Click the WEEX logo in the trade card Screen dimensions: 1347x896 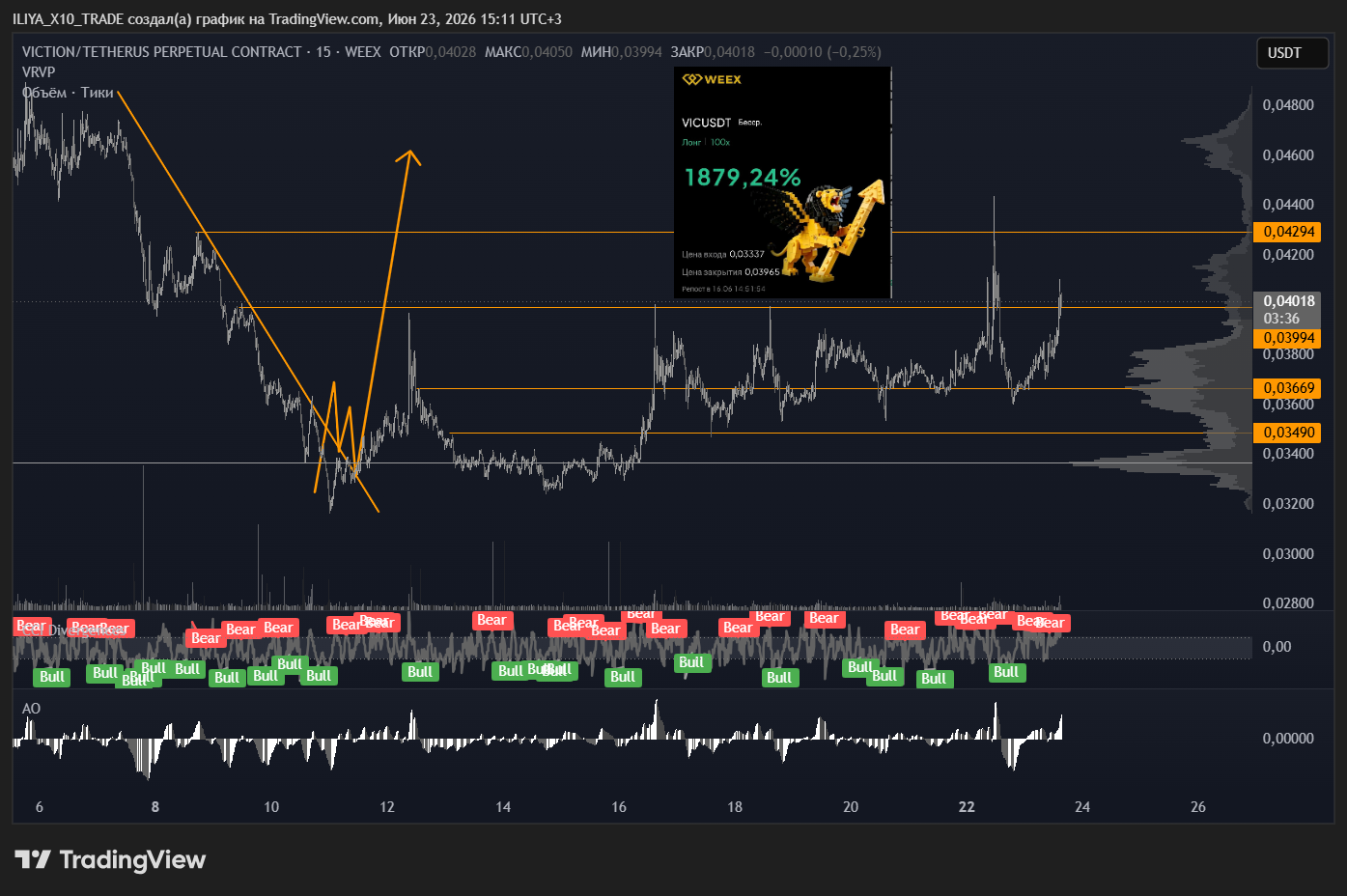click(712, 79)
